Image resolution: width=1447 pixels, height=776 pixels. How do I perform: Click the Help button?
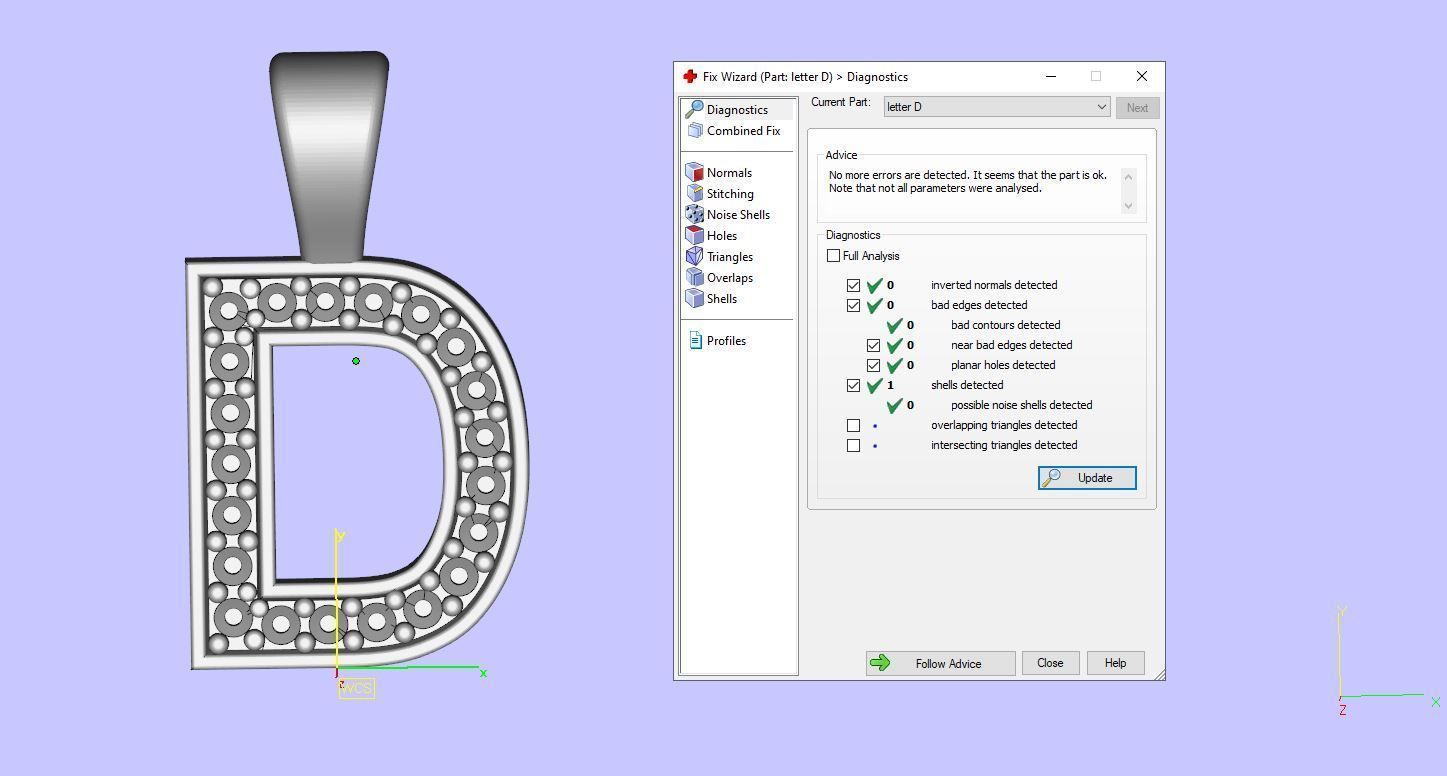click(1115, 663)
